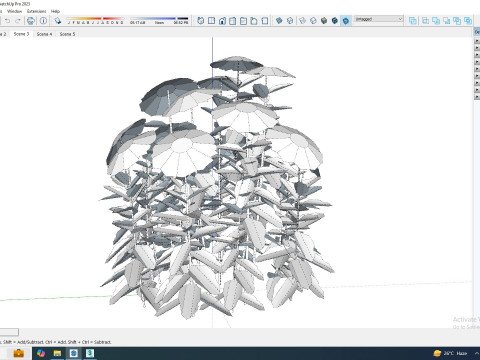Select the Top view icon

coord(211,21)
